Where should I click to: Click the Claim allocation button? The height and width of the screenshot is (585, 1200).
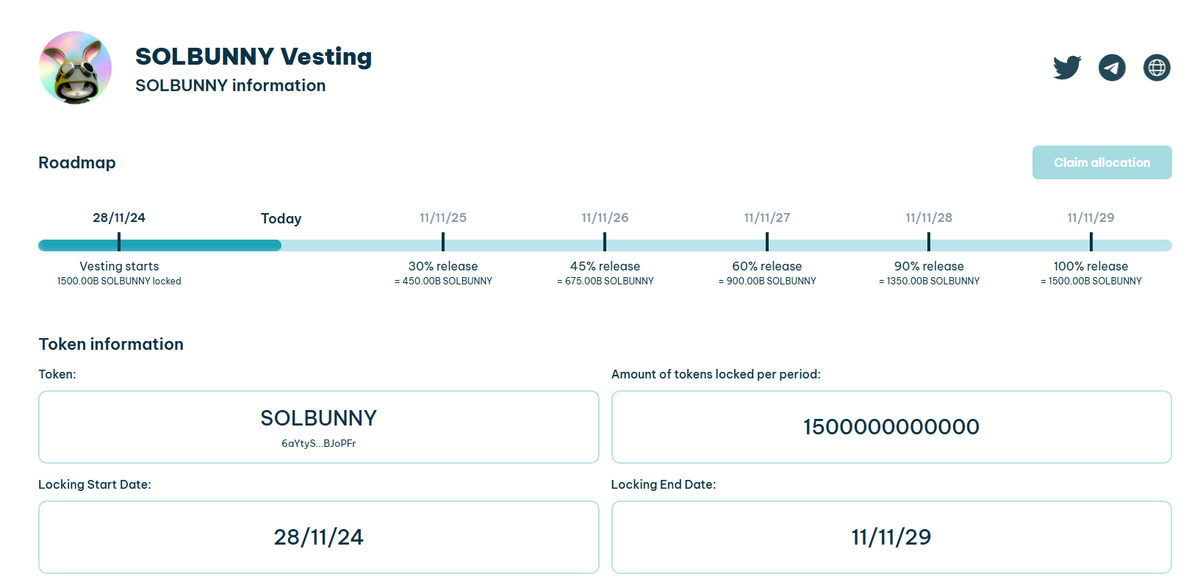click(1102, 162)
